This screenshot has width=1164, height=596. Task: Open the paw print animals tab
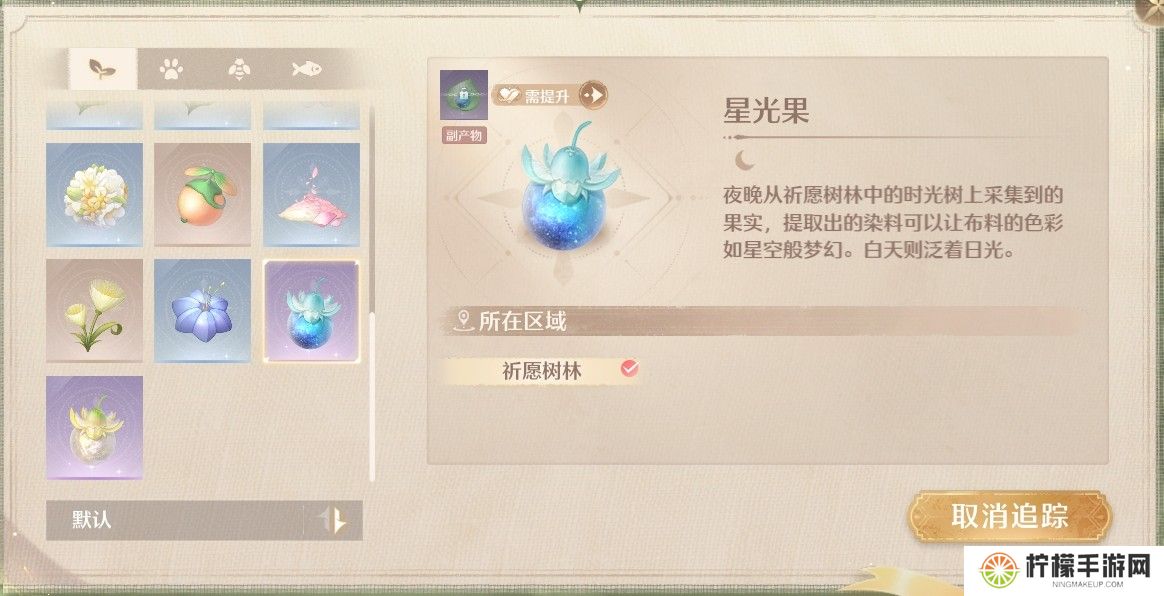[171, 69]
